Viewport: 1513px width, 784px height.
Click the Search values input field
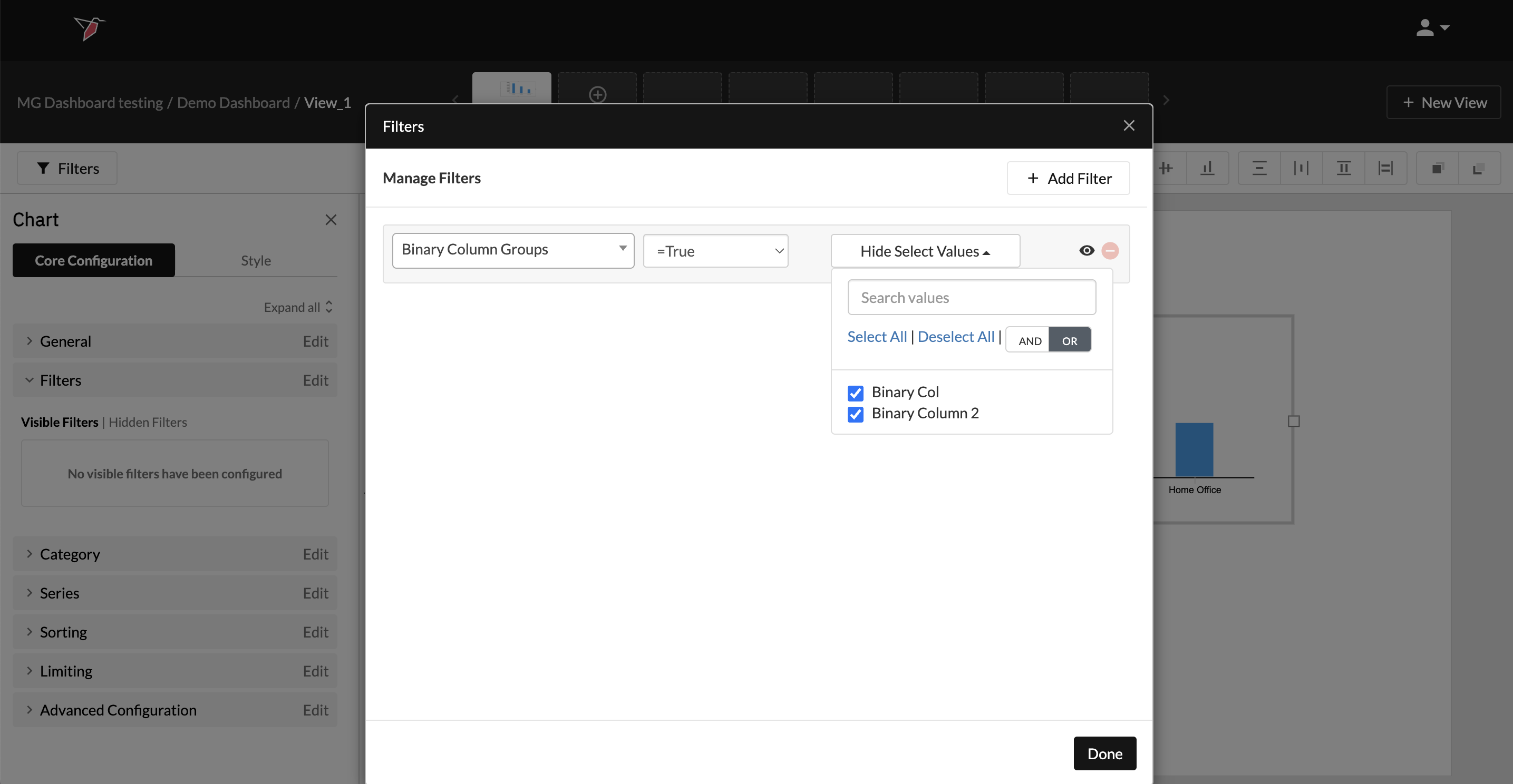[x=971, y=298]
